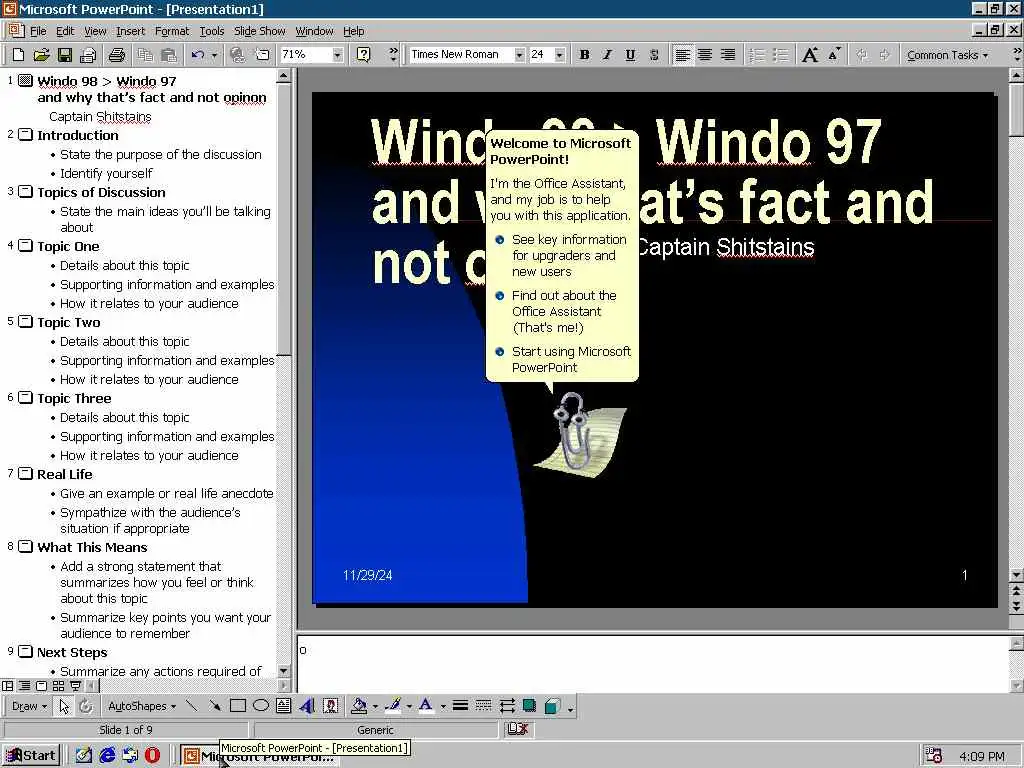This screenshot has width=1024, height=768.
Task: Create a new presentation with the New icon
Action: coord(19,55)
